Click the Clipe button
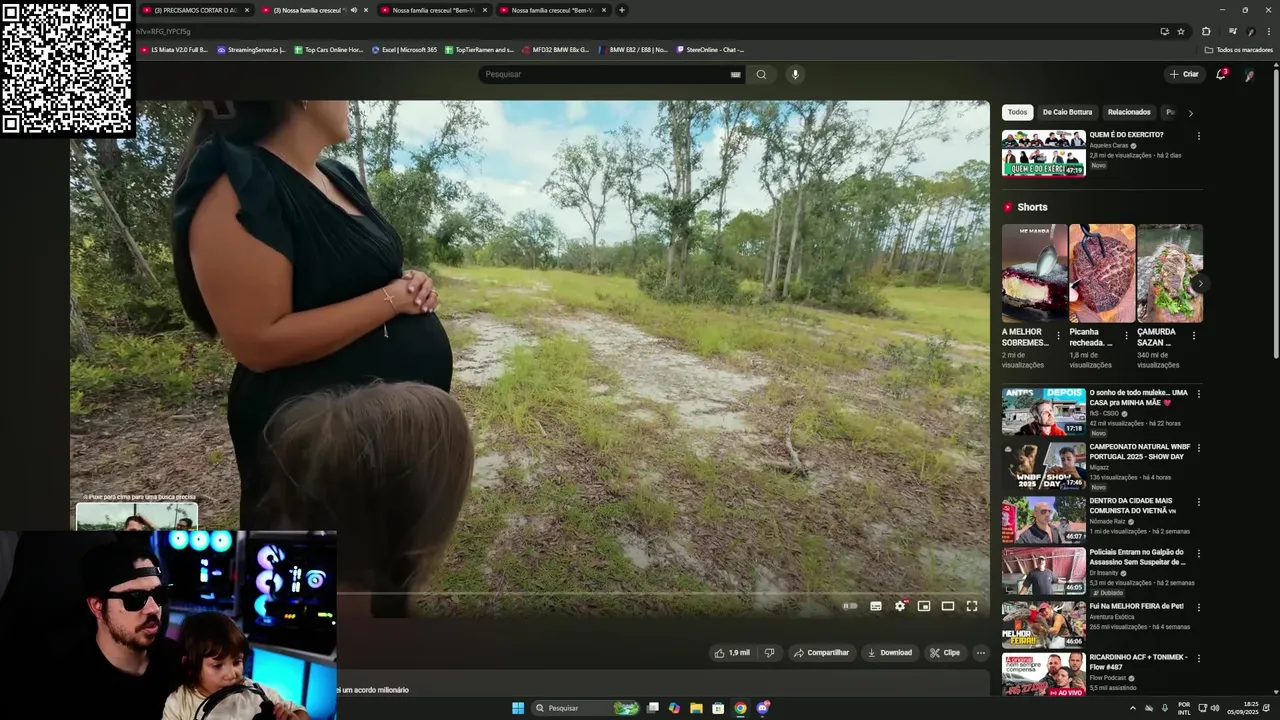The width and height of the screenshot is (1280, 720). (x=944, y=653)
